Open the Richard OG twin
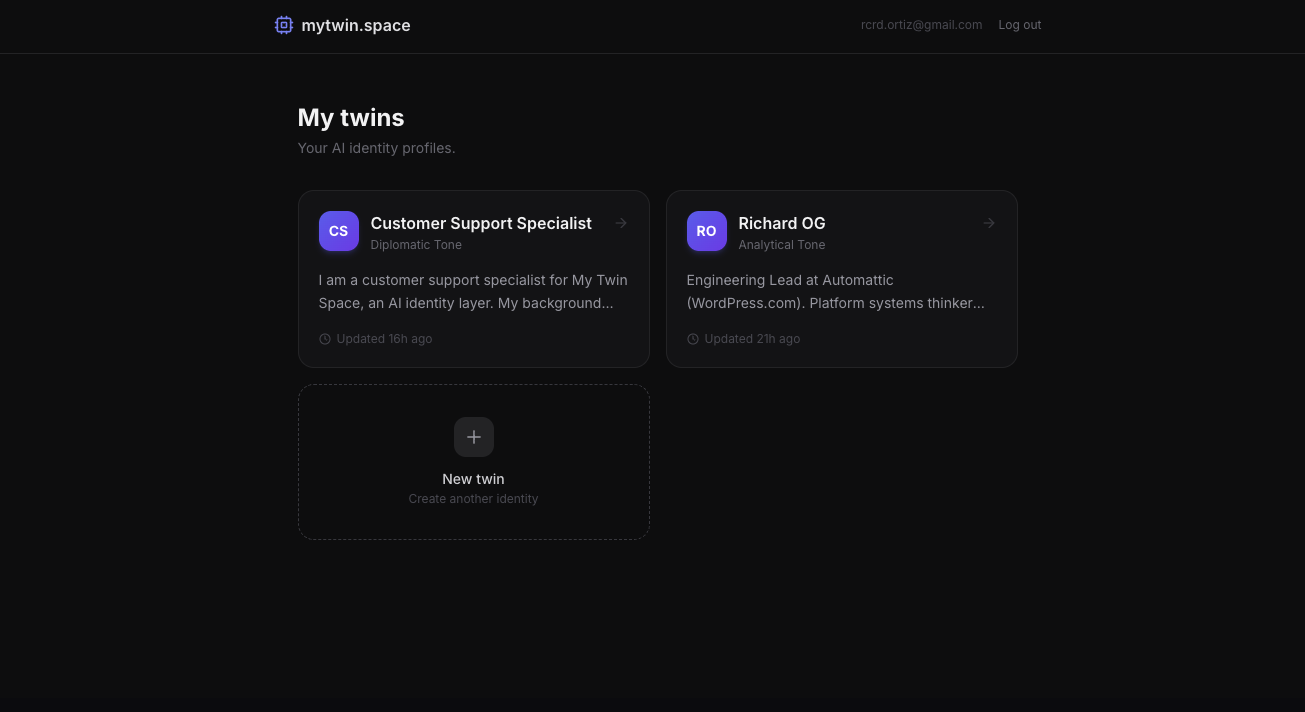The width and height of the screenshot is (1305, 712). (782, 223)
